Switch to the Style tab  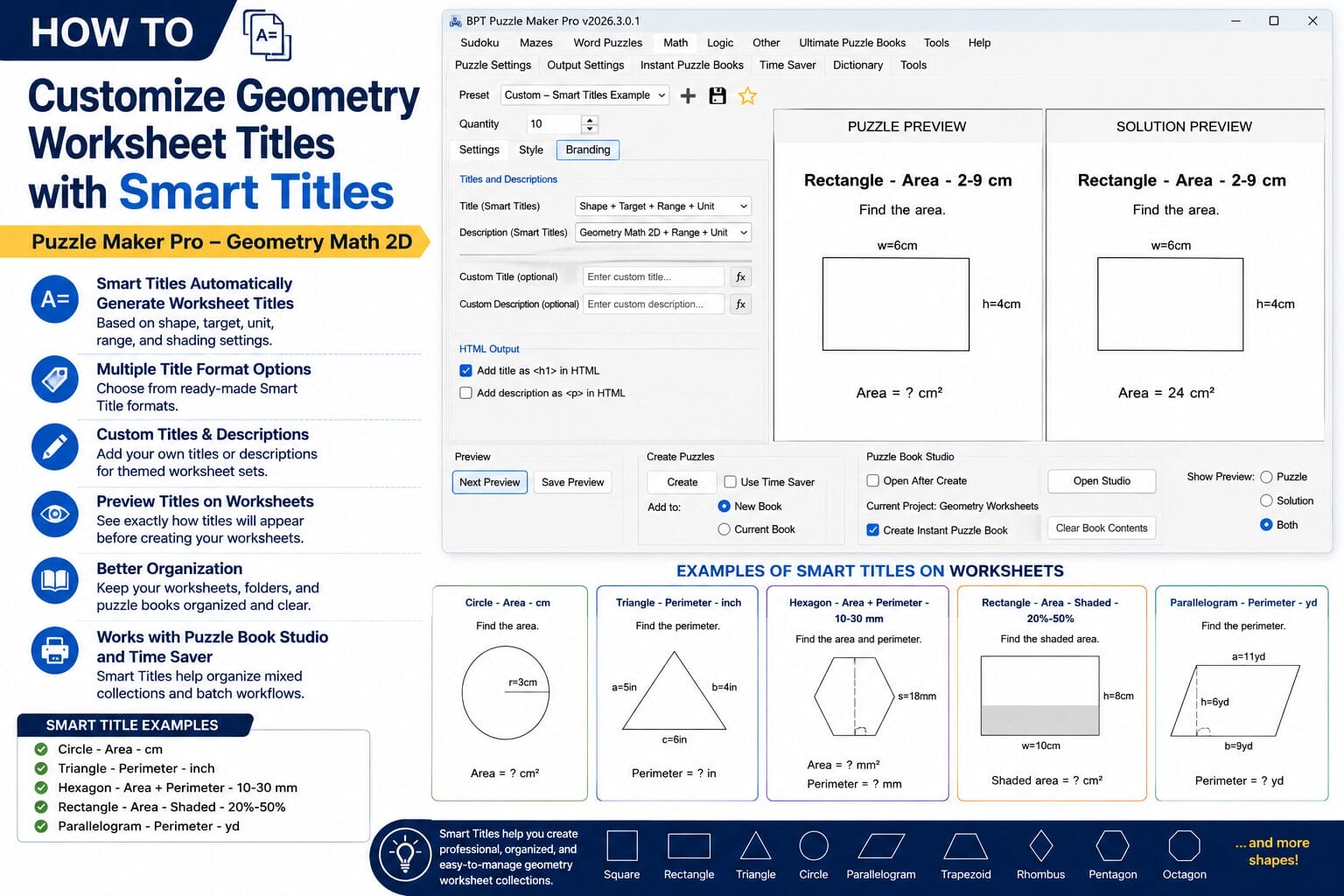531,150
